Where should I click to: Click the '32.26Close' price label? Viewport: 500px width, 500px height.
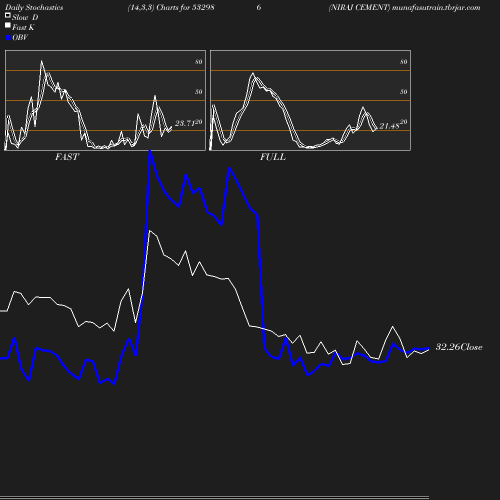click(x=459, y=347)
